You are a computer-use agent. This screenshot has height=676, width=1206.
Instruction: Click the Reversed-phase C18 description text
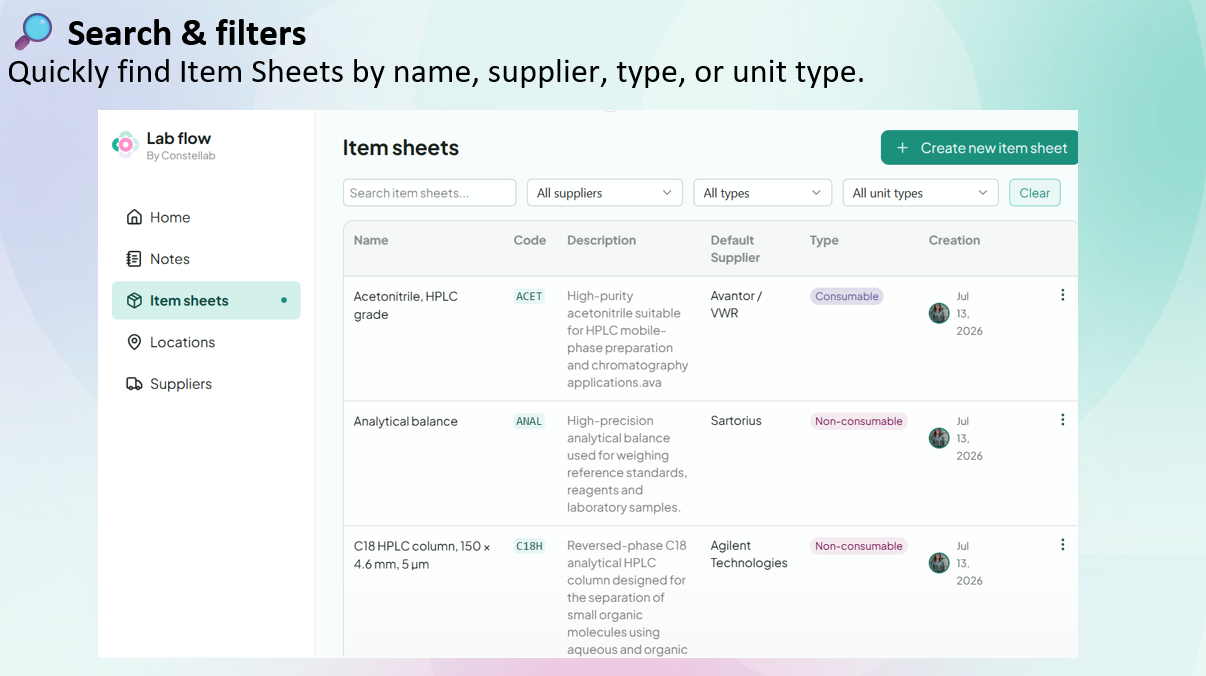point(627,598)
